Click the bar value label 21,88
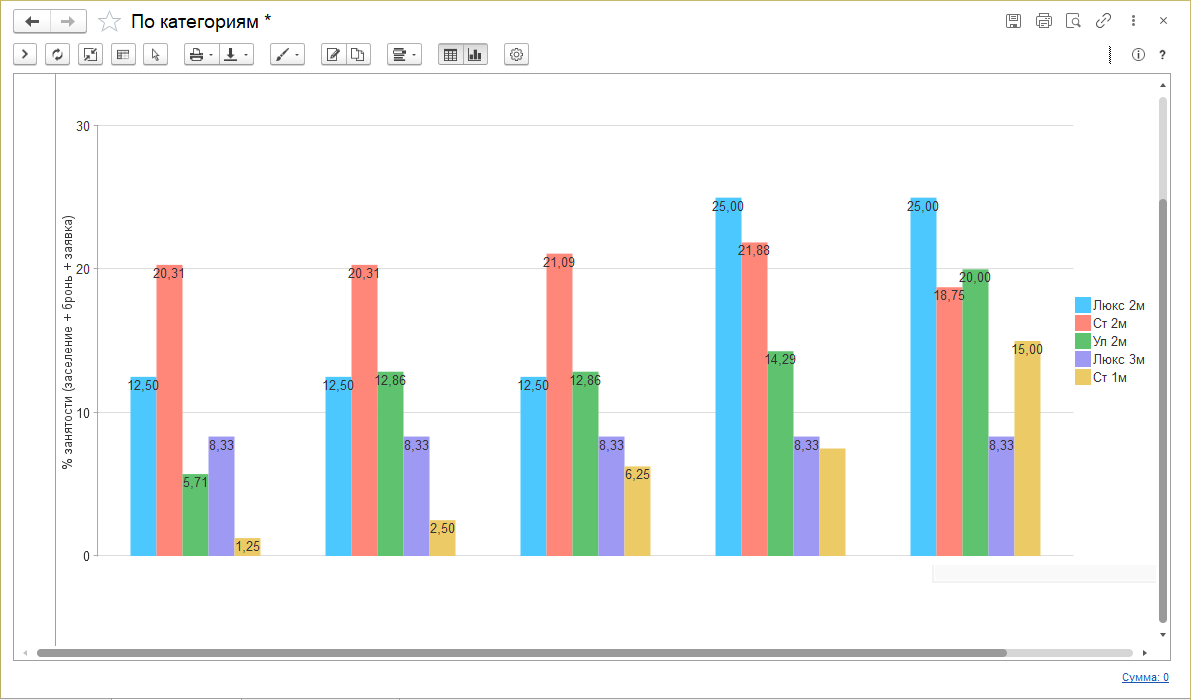Image resolution: width=1191 pixels, height=700 pixels. point(753,250)
